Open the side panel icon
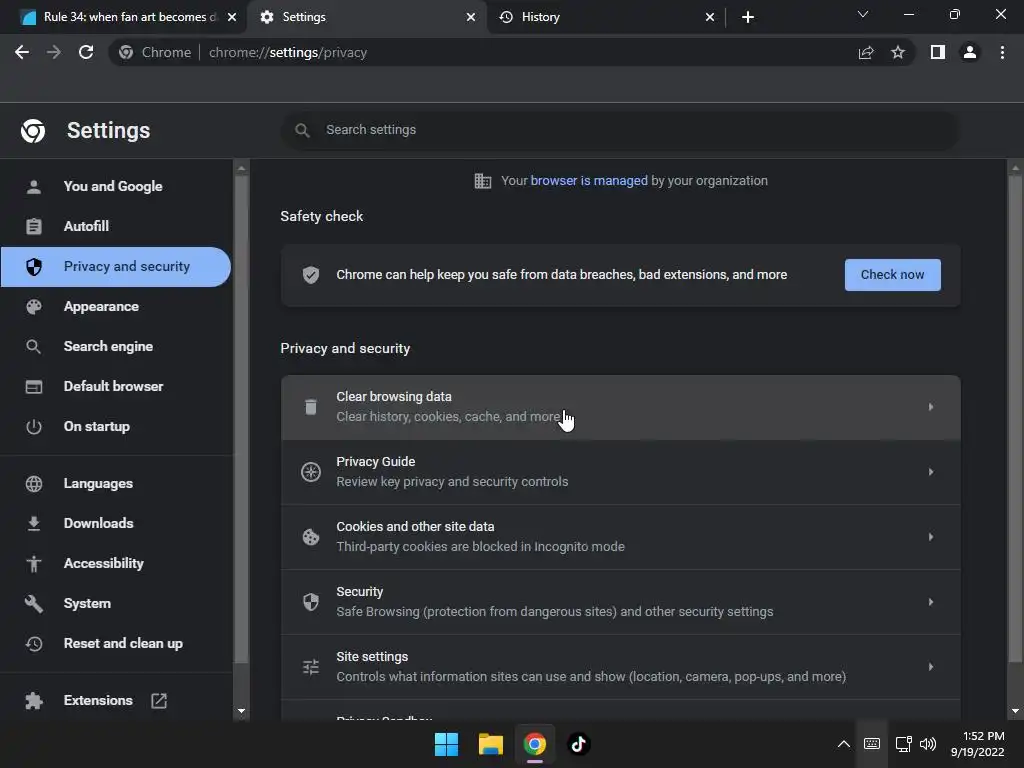This screenshot has width=1024, height=768. coord(938,52)
